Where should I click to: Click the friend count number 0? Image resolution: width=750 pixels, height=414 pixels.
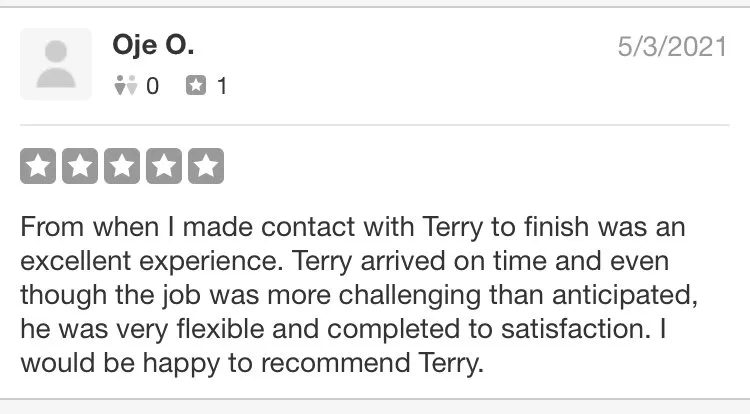tap(152, 86)
